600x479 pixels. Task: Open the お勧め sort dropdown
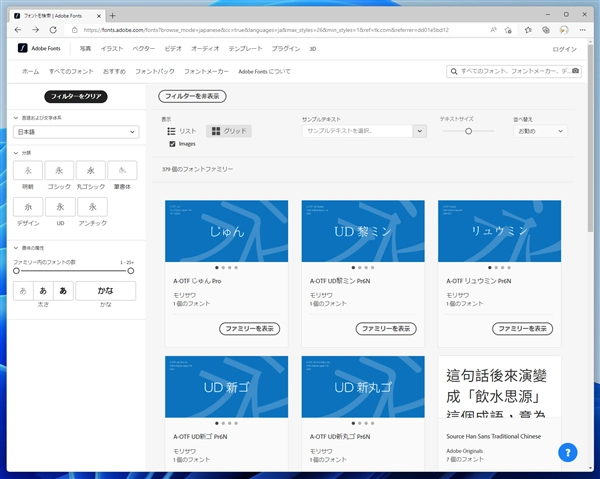pos(540,131)
